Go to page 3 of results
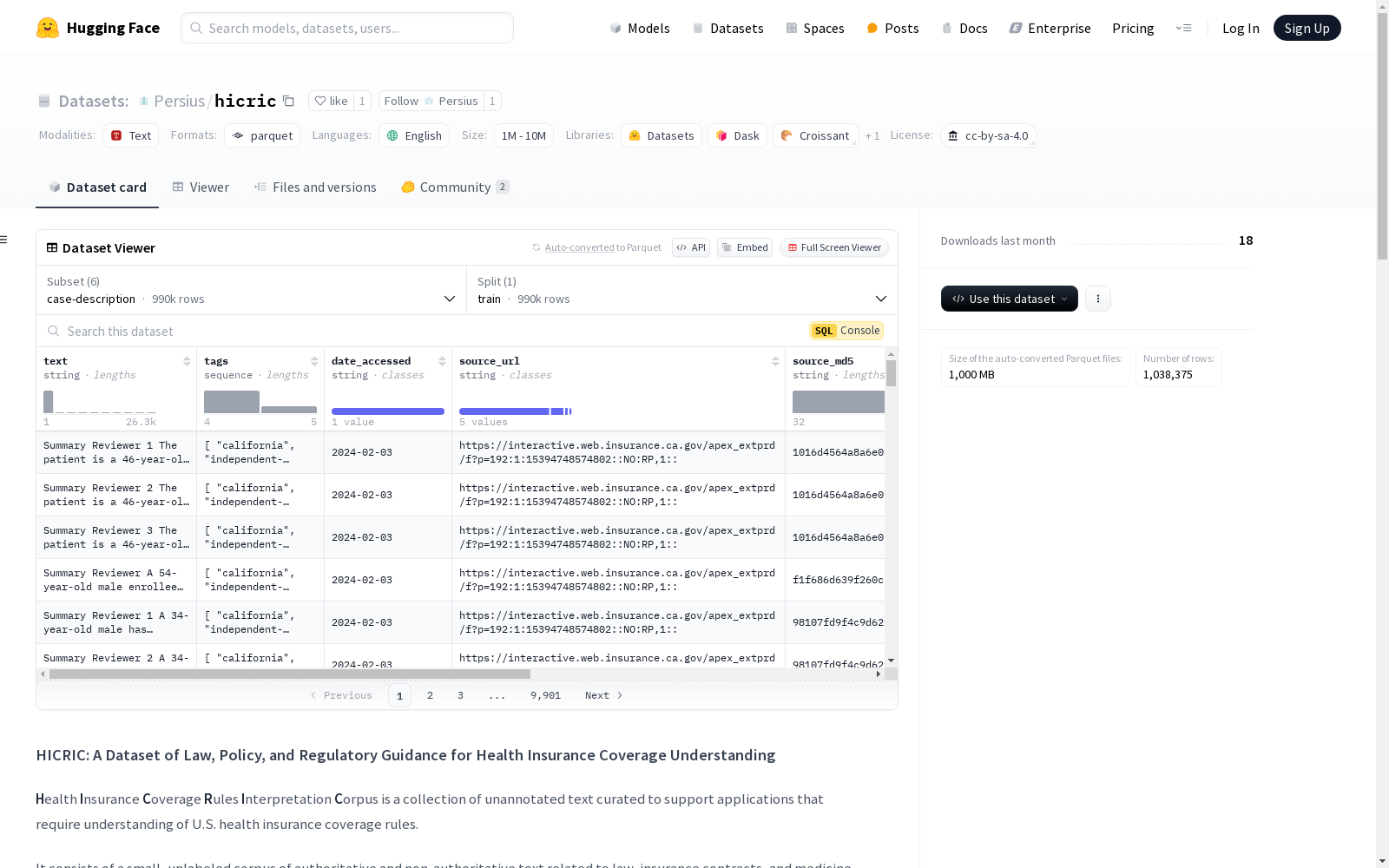This screenshot has width=1389, height=868. click(x=460, y=695)
